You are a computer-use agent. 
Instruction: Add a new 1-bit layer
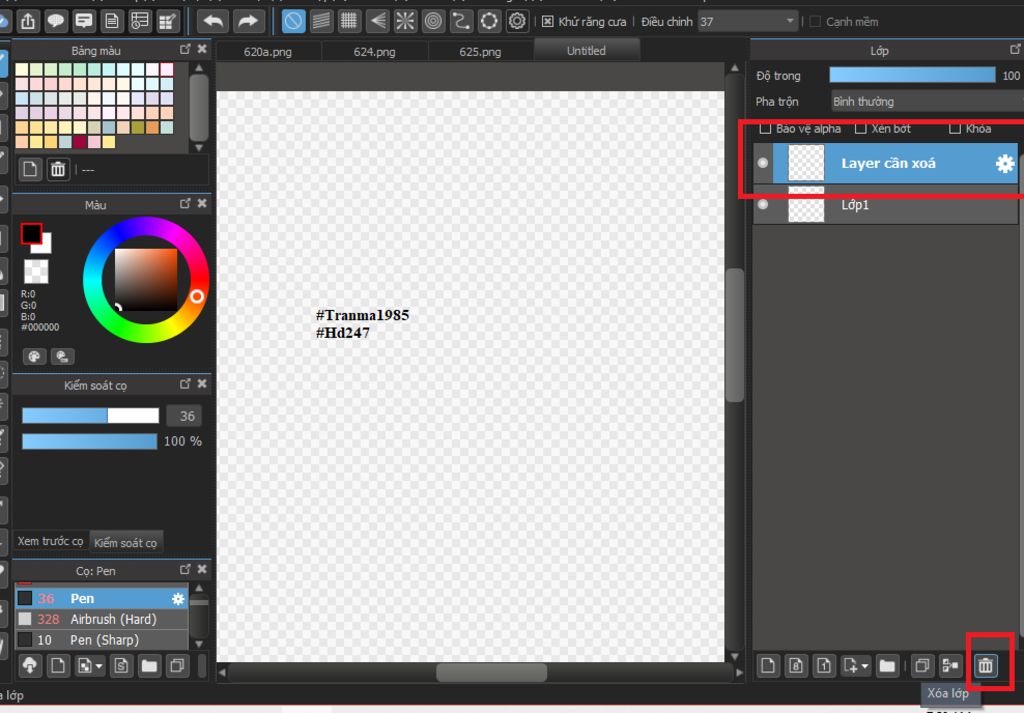click(824, 665)
